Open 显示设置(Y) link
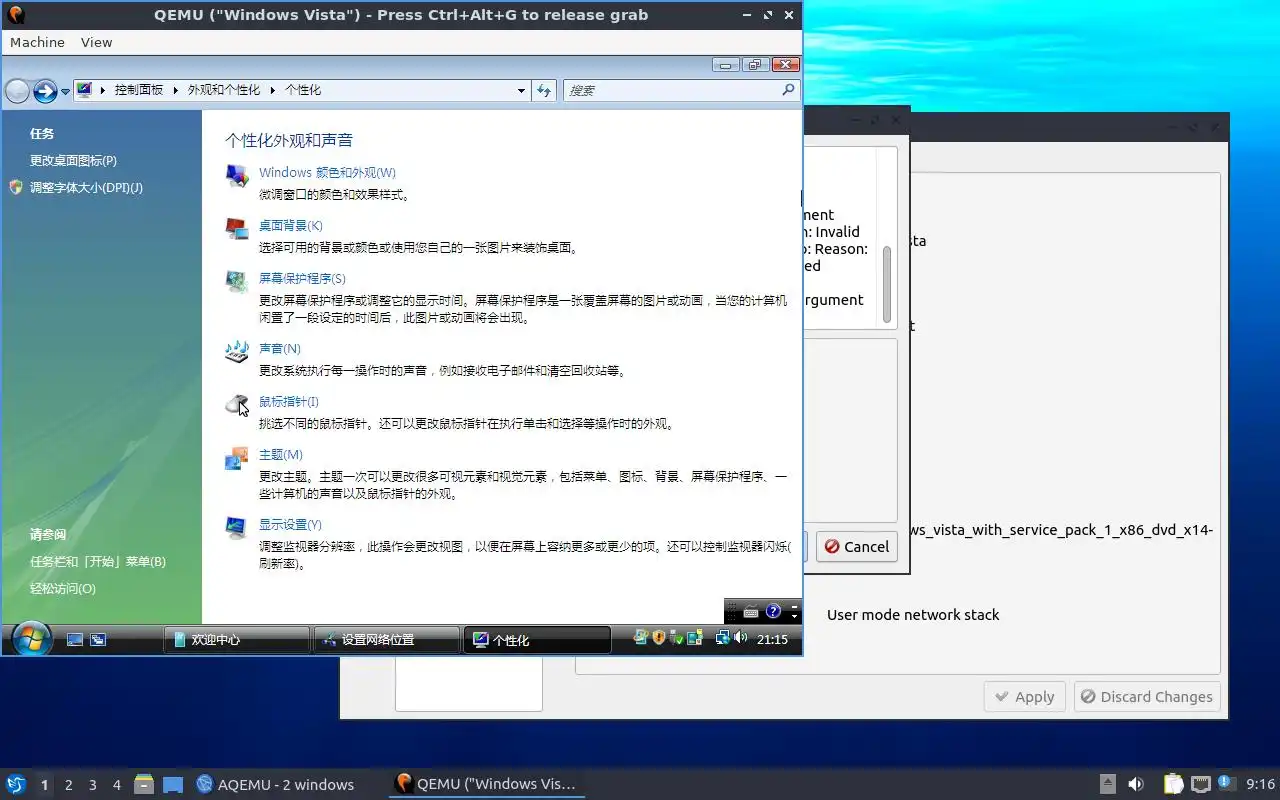Screen dimensions: 1280x800 tap(290, 525)
